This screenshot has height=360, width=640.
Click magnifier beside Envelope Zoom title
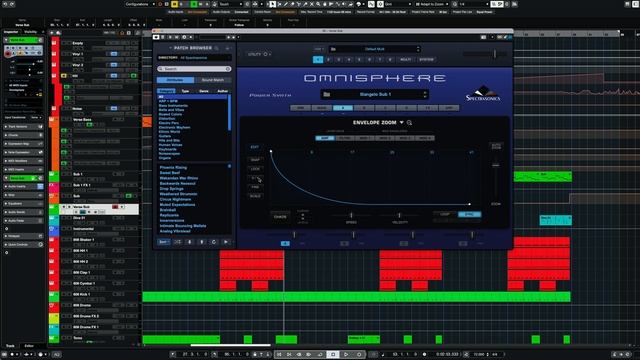point(409,122)
